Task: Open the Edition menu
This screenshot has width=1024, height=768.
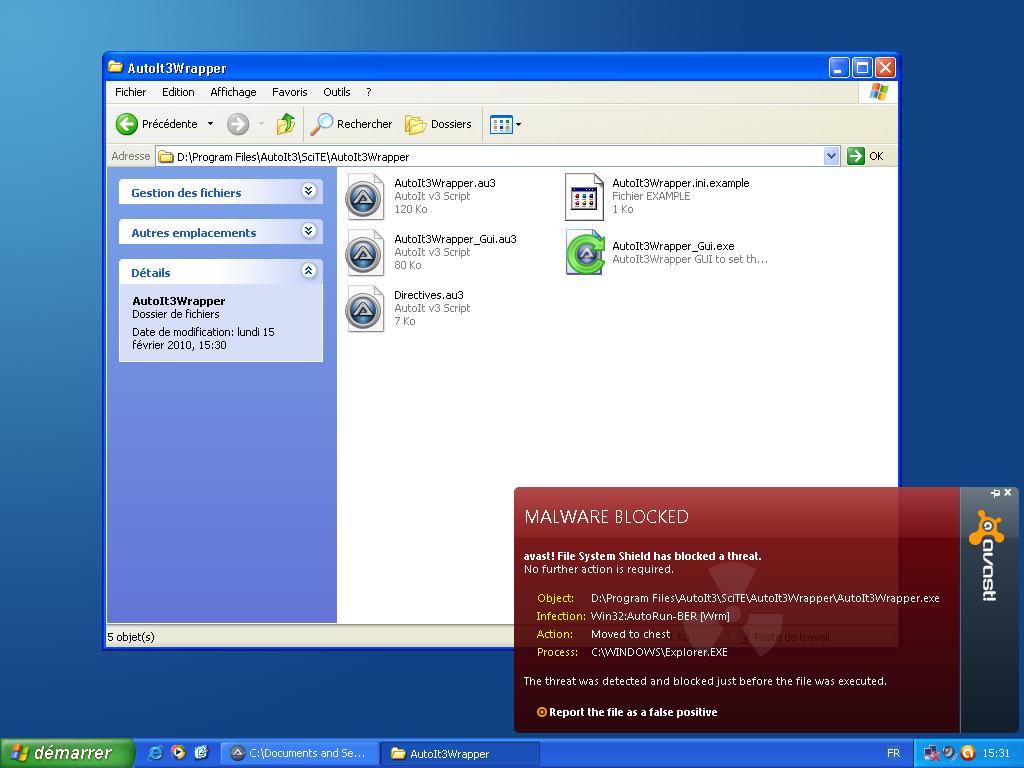Action: pos(178,92)
